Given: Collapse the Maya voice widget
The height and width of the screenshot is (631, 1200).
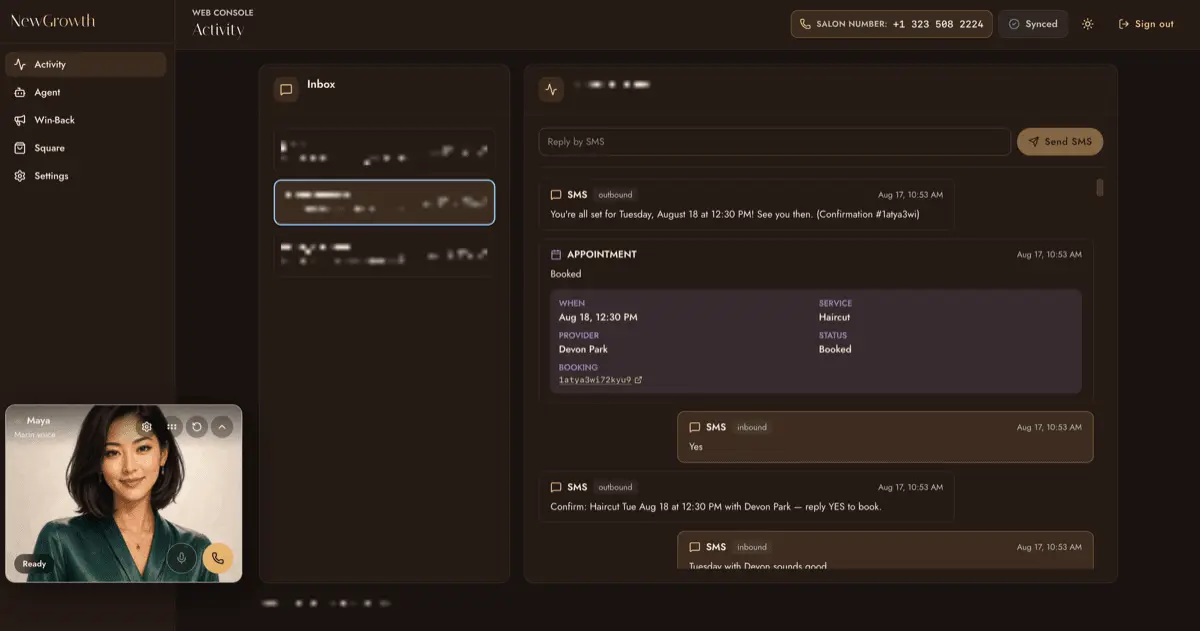Looking at the screenshot, I should [x=222, y=427].
